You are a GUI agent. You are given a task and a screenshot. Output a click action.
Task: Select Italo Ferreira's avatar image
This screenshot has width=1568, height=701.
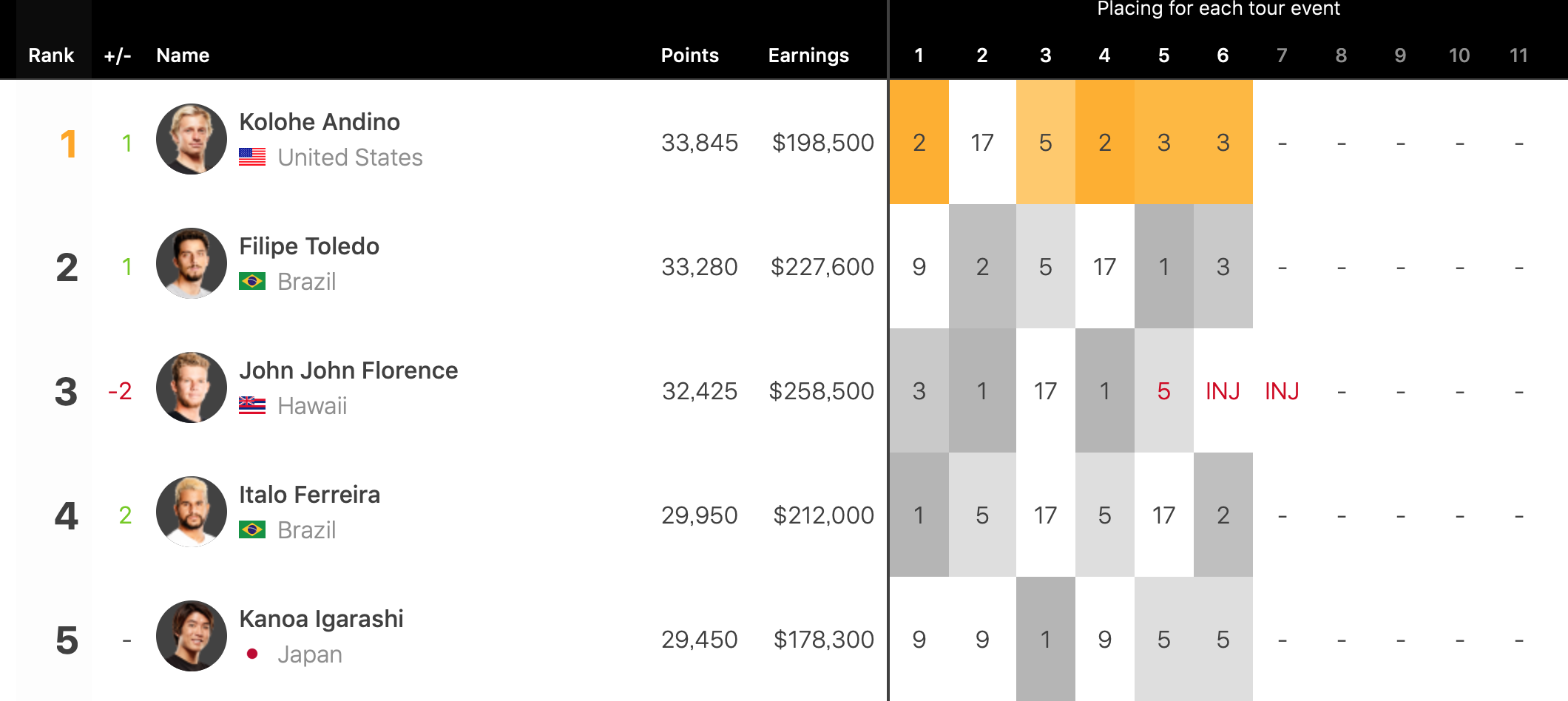[192, 512]
